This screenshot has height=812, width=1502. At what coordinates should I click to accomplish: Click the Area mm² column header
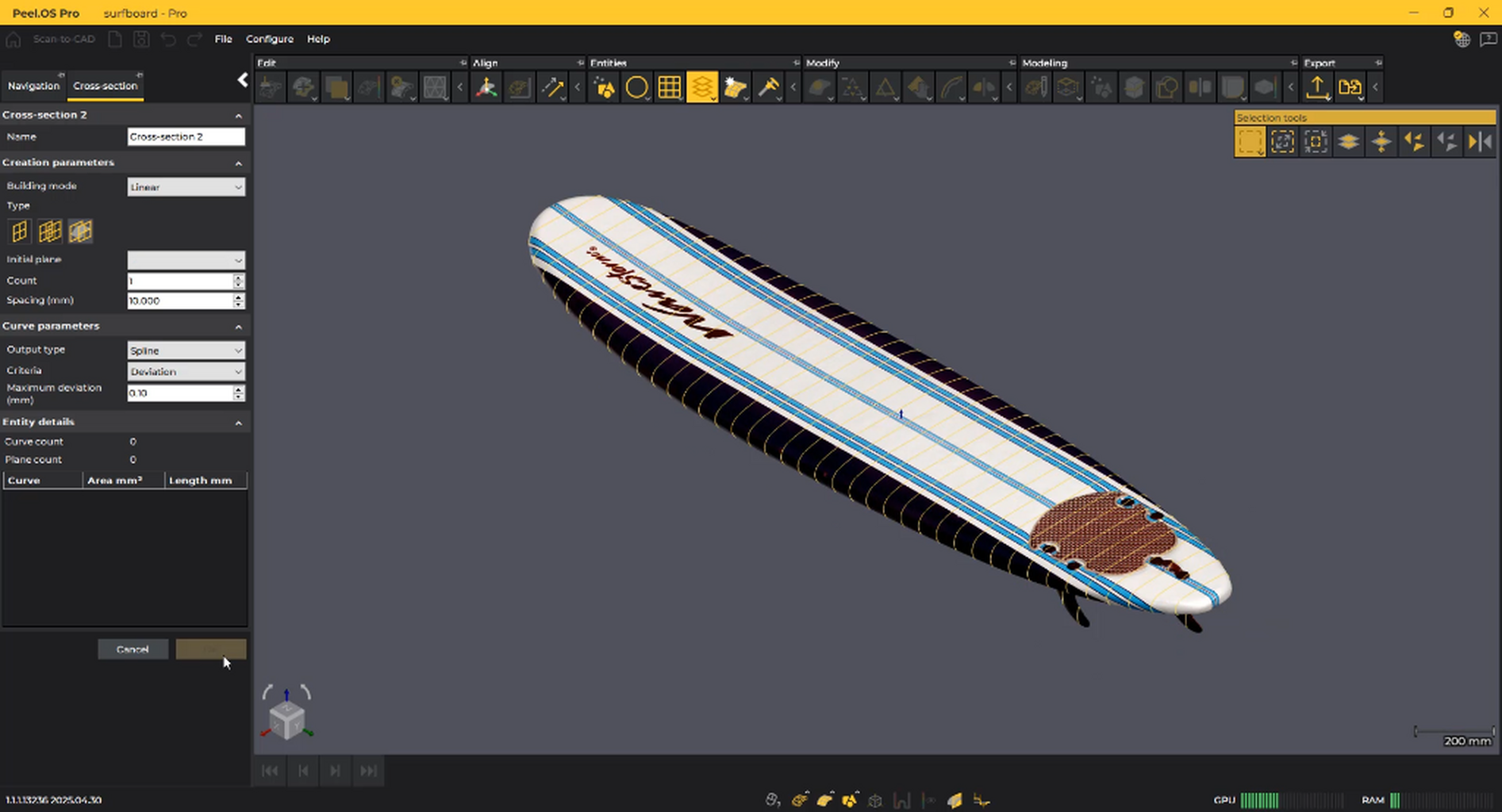click(124, 481)
